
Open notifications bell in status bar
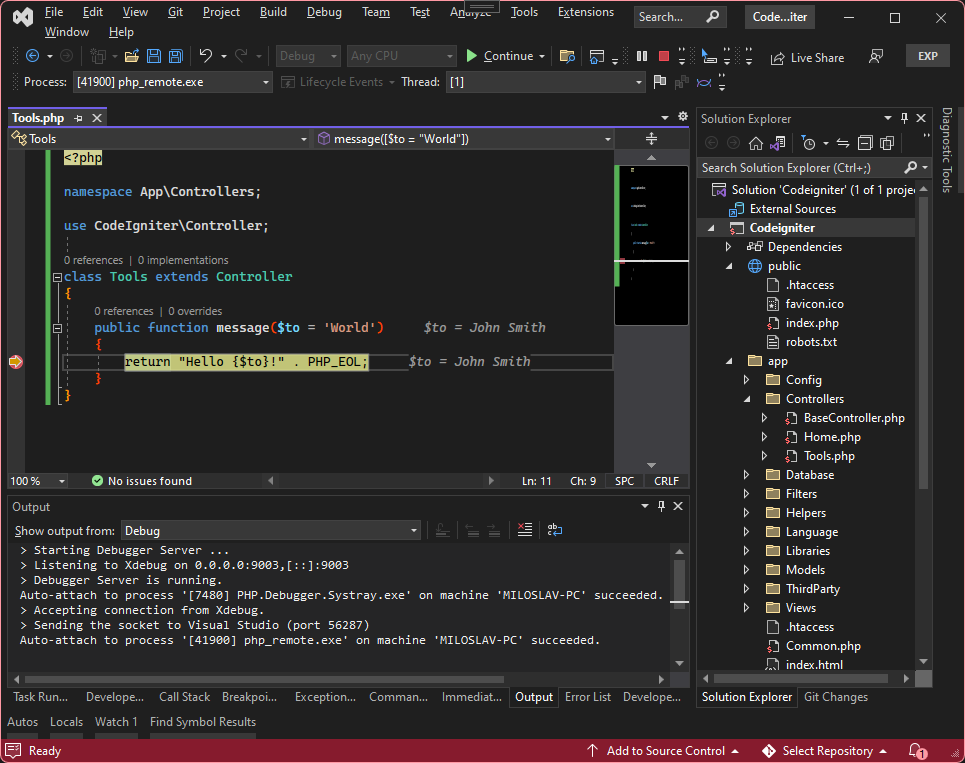click(916, 751)
